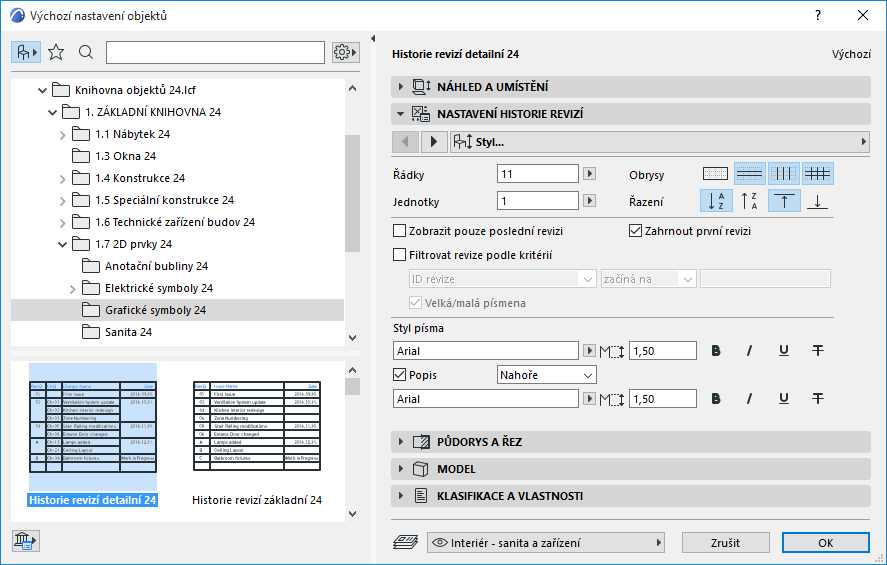Viewport: 887px width, 565px height.
Task: Enable Filtrovat revize podle kritérií checkbox
Action: [400, 255]
